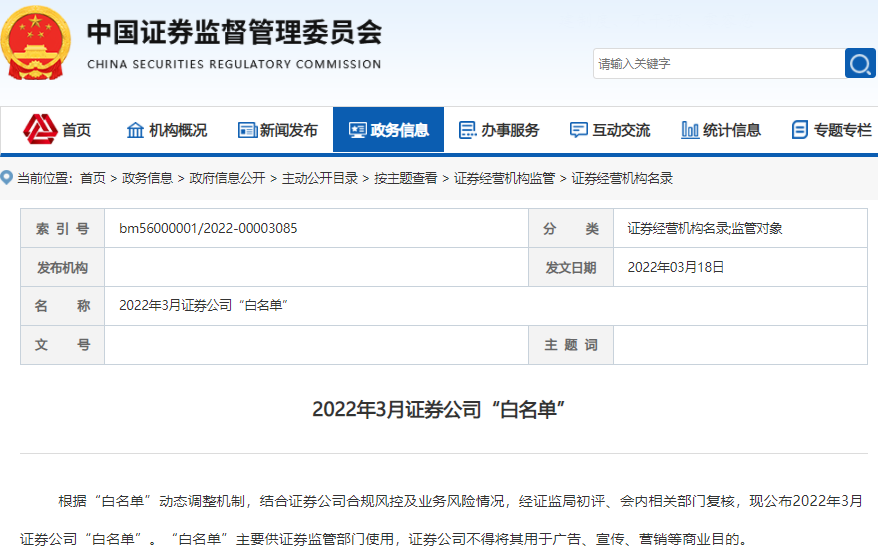This screenshot has height=555, width=878.
Task: Click the centered article headline
Action: [438, 409]
